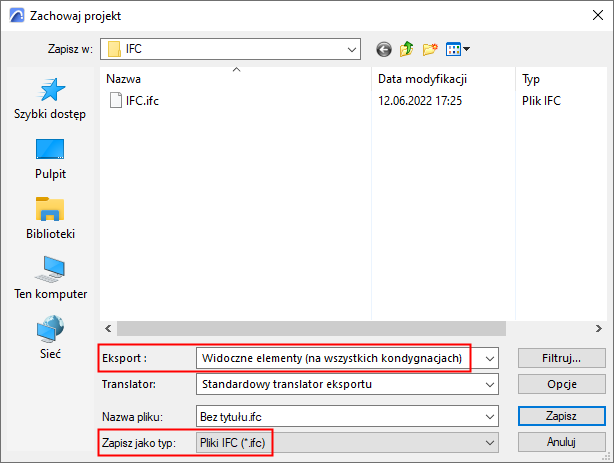Screen dimensions: 614x463
Task: Expand the Zapisz w folder dropdown
Action: pos(352,49)
